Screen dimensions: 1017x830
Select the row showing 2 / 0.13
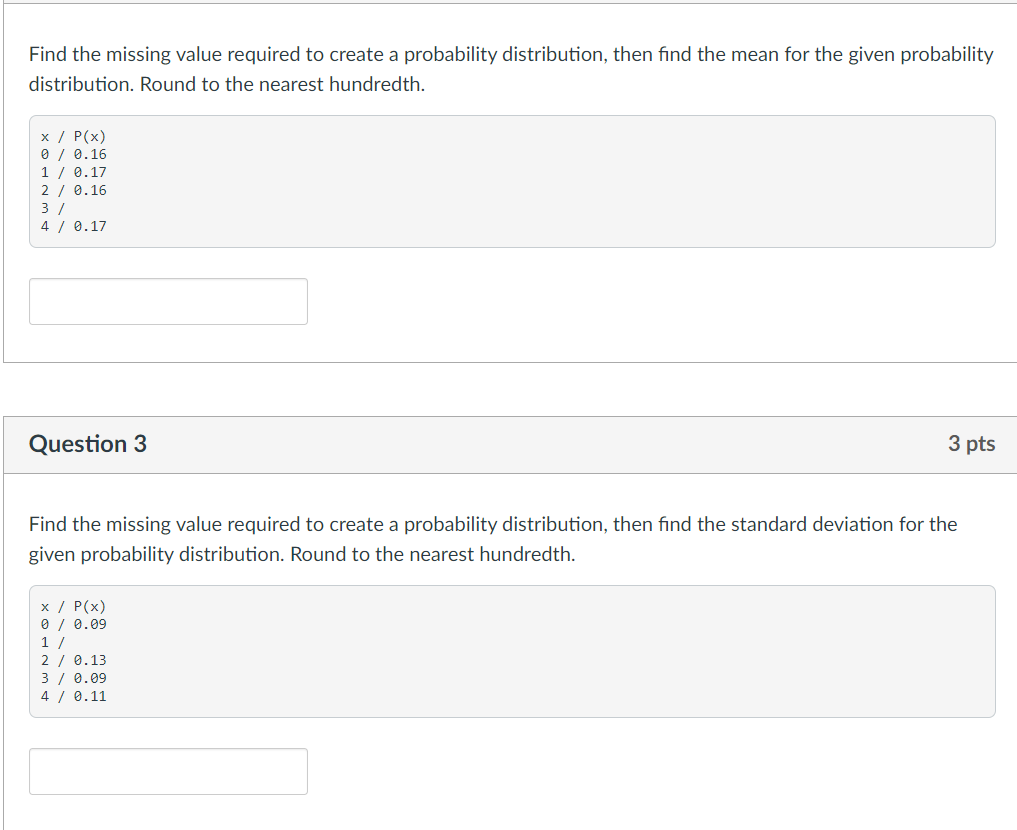(74, 660)
